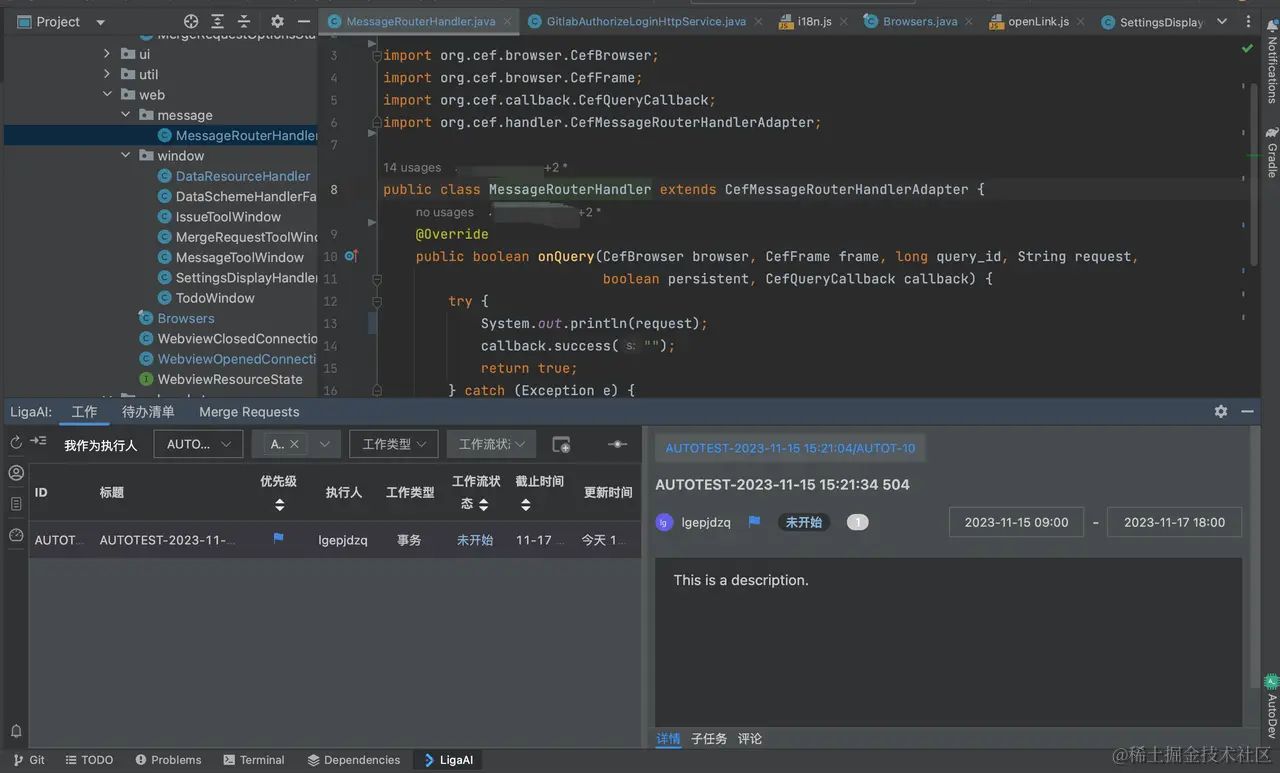Click the onQuery override gutter icon

[x=351, y=256]
